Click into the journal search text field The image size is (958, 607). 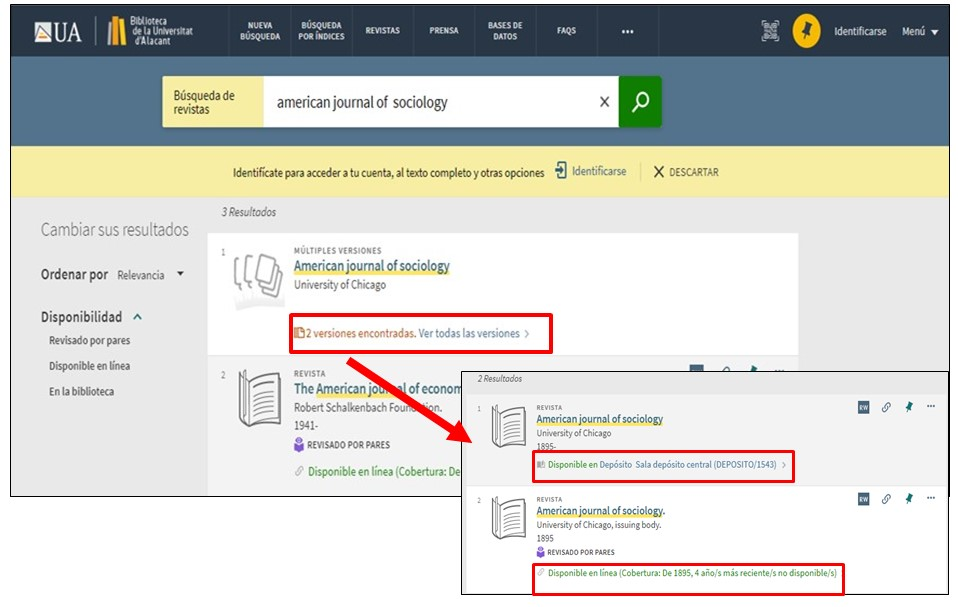[x=430, y=102]
